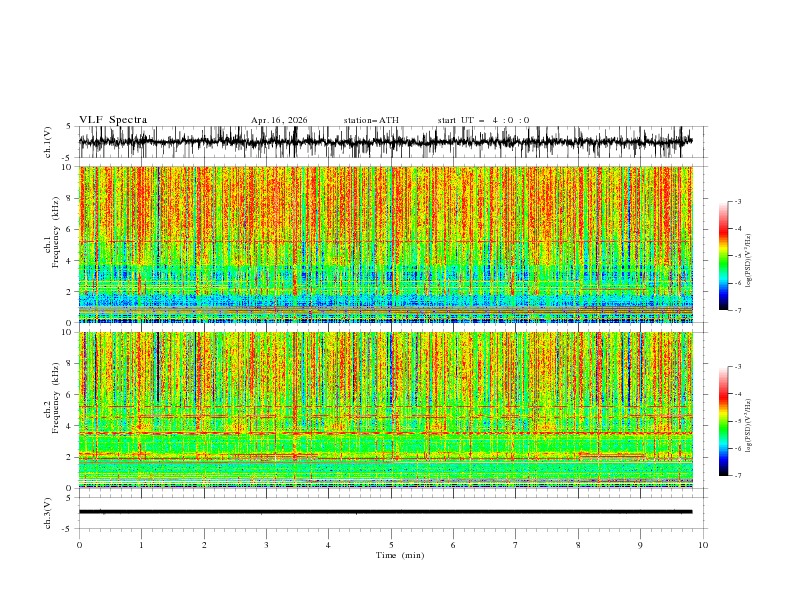Image resolution: width=792 pixels, height=612 pixels.
Task: Click the ch.1 voltage waveform trace
Action: 385,142
